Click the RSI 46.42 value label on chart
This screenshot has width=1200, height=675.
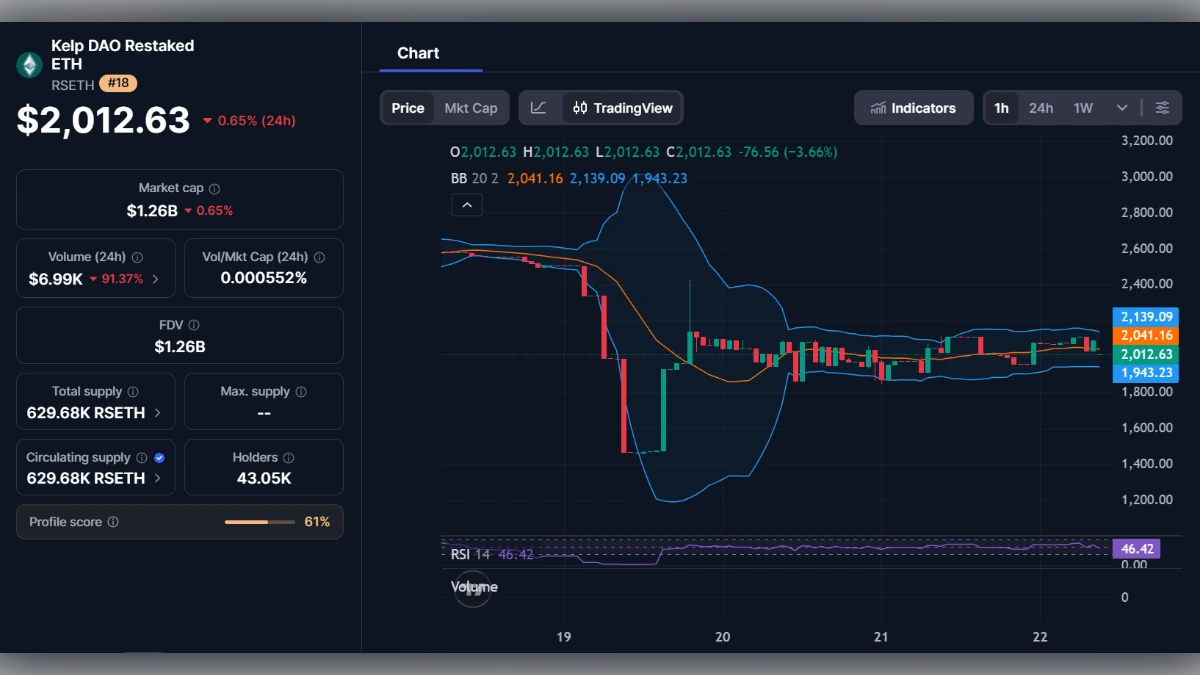coord(1136,548)
